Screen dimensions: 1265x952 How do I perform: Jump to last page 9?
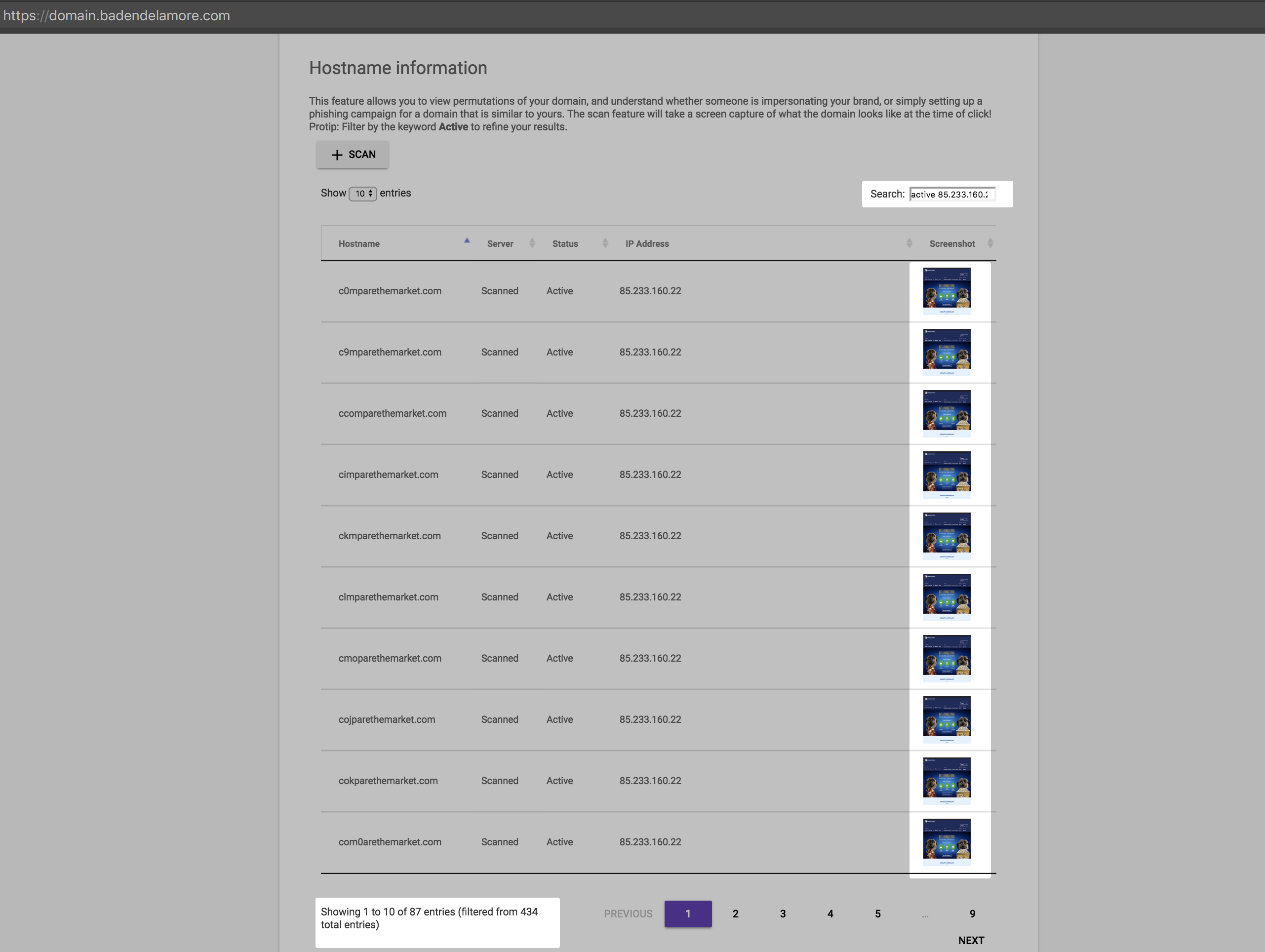pyautogui.click(x=972, y=913)
